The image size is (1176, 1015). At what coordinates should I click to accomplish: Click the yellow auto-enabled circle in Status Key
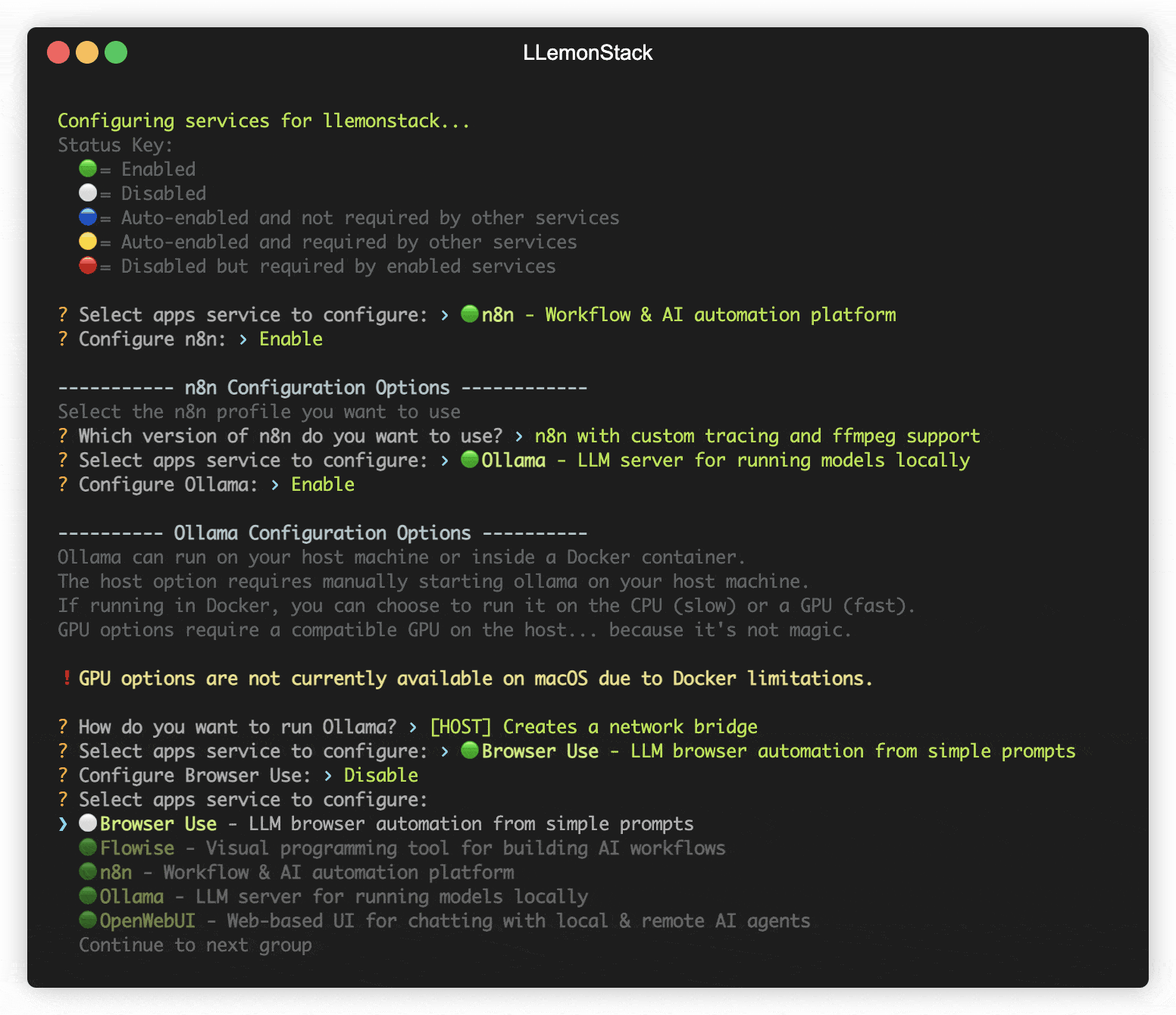coord(88,241)
